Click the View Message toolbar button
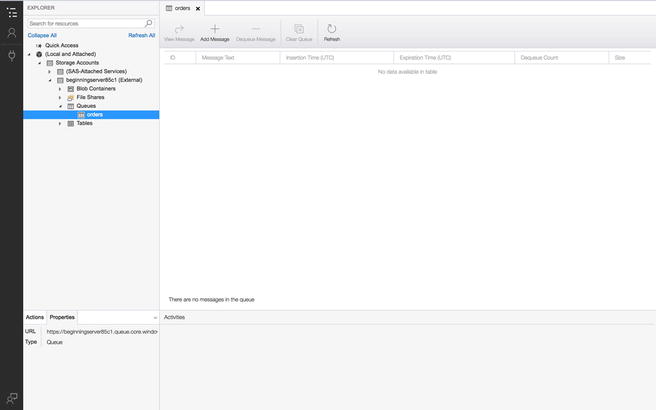The width and height of the screenshot is (656, 410). click(x=179, y=33)
